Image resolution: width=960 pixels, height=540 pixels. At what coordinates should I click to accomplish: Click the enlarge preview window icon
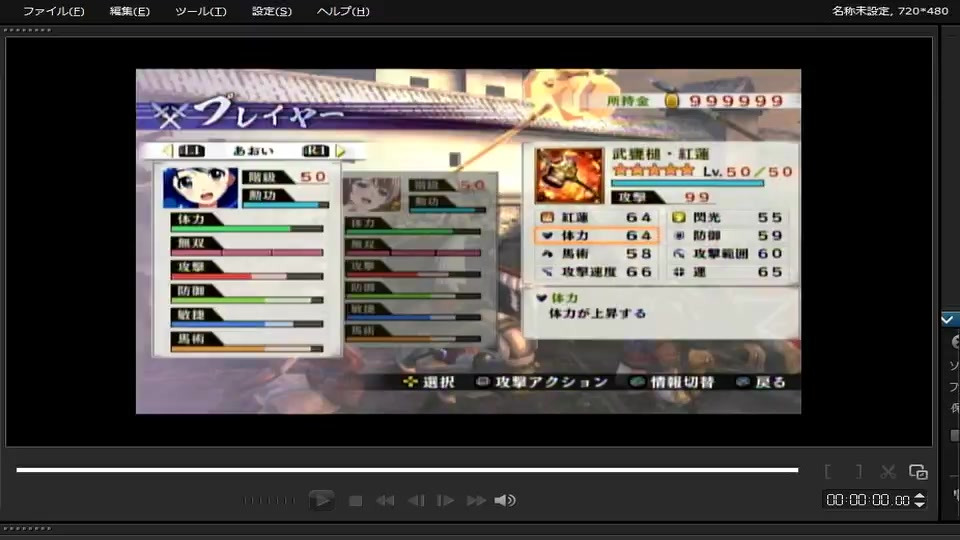[x=918, y=471]
